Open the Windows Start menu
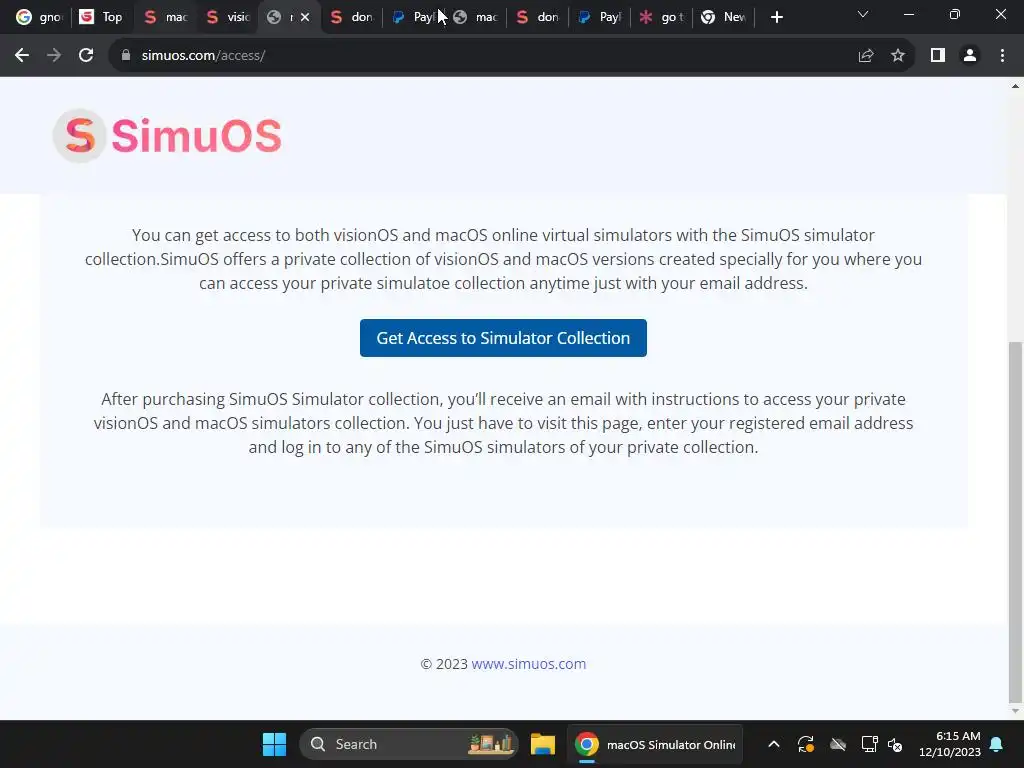The height and width of the screenshot is (768, 1024). coord(274,744)
